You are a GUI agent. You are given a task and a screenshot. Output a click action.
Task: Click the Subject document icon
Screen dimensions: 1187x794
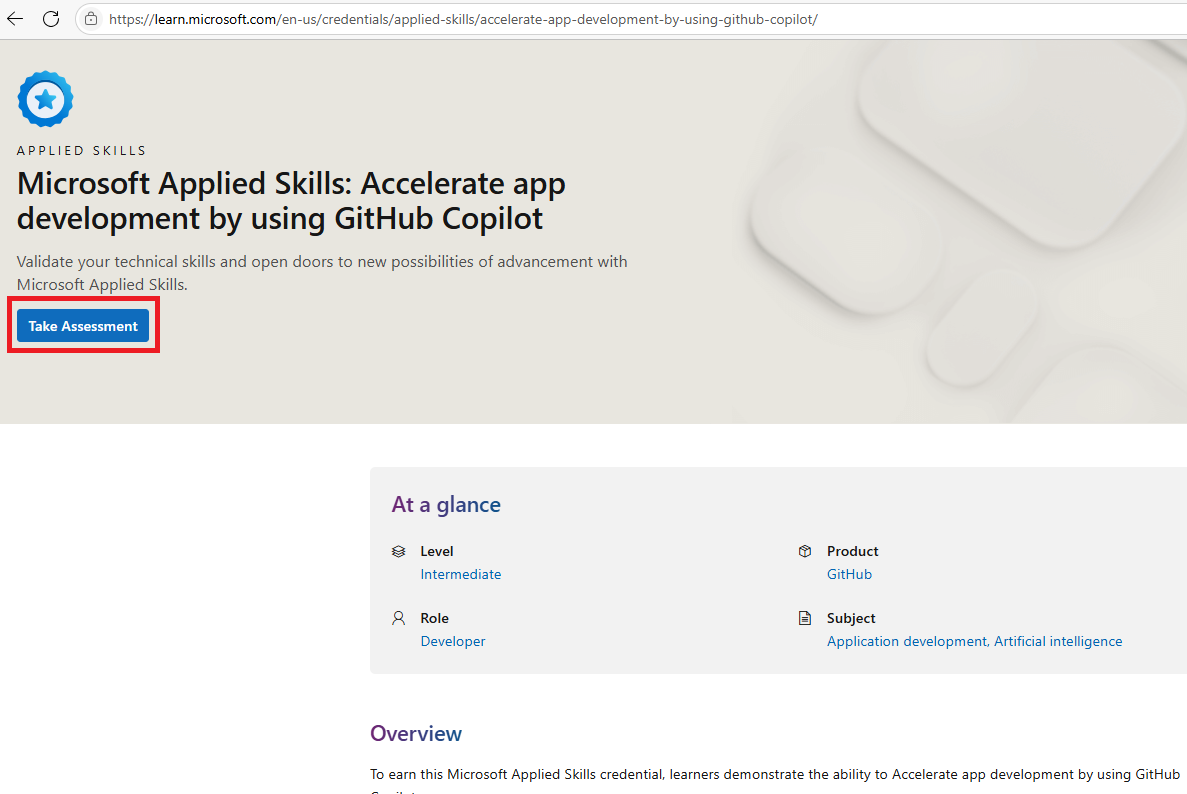pyautogui.click(x=805, y=618)
